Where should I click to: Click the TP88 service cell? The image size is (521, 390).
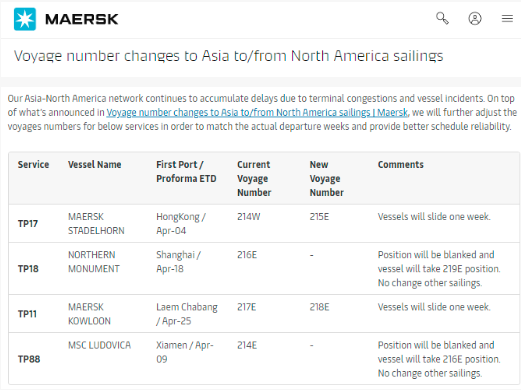(29, 359)
